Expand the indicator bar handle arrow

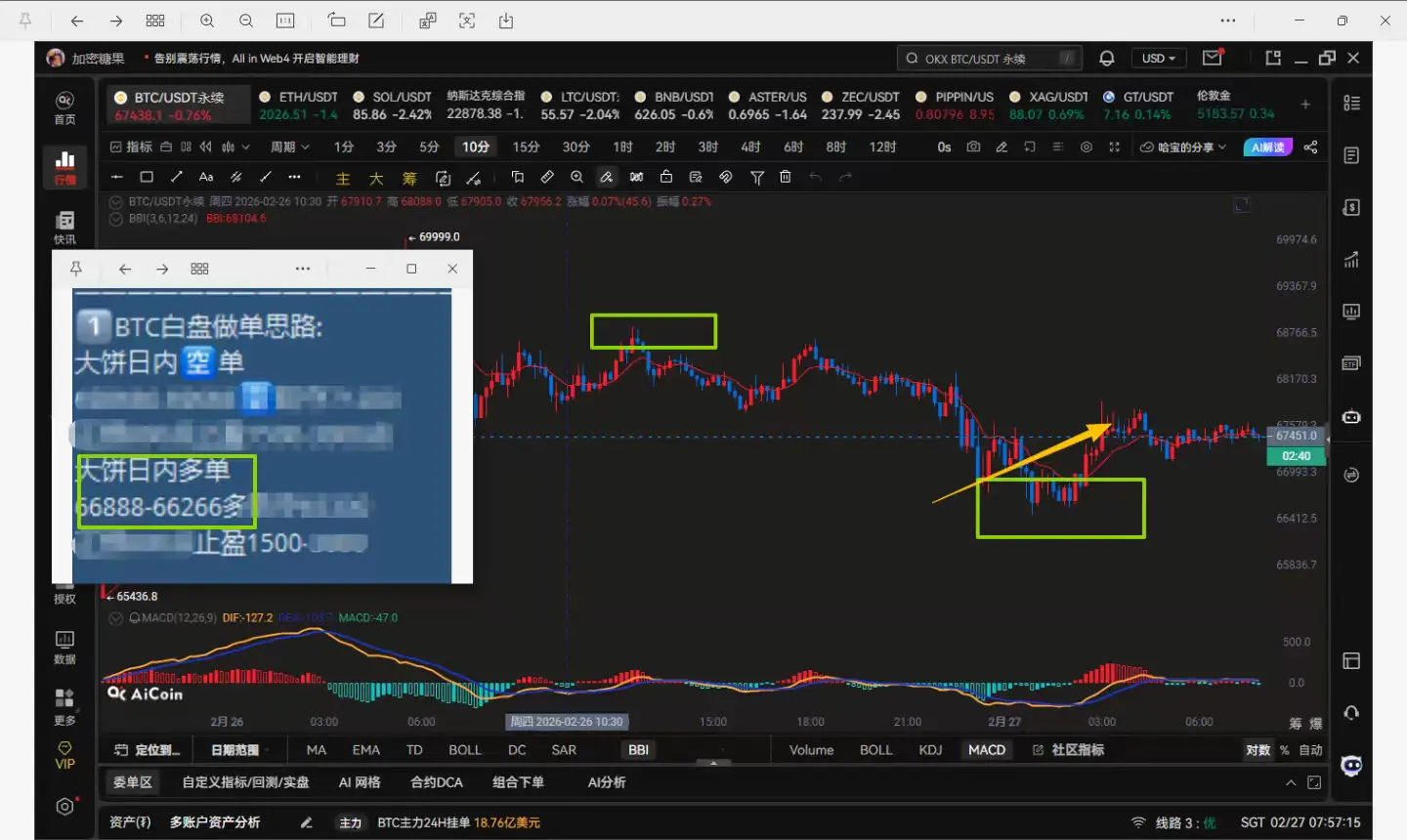click(713, 762)
